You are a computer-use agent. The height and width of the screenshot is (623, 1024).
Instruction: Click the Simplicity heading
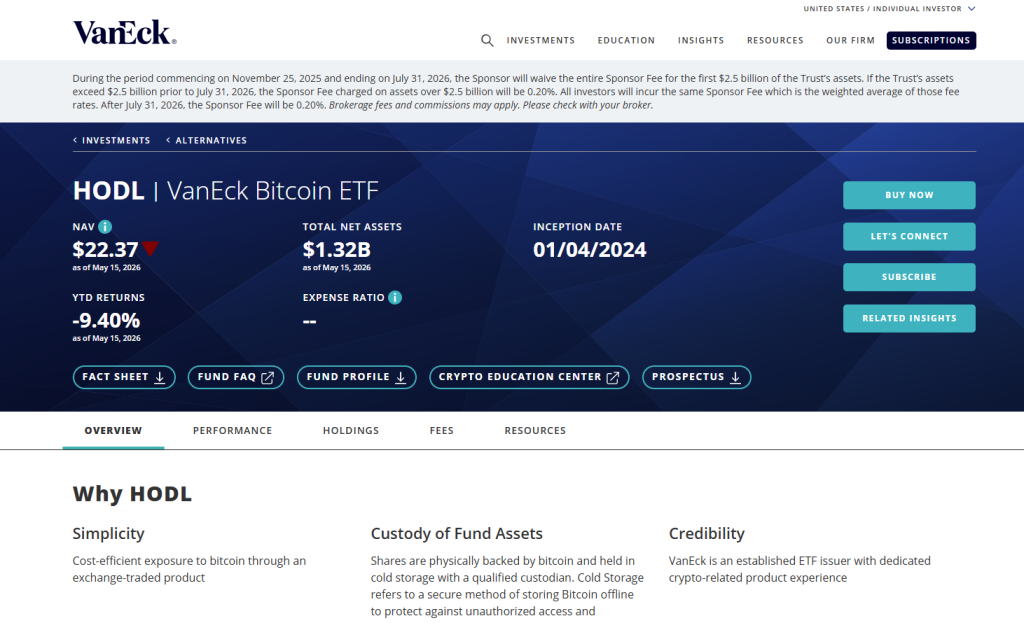pyautogui.click(x=108, y=534)
